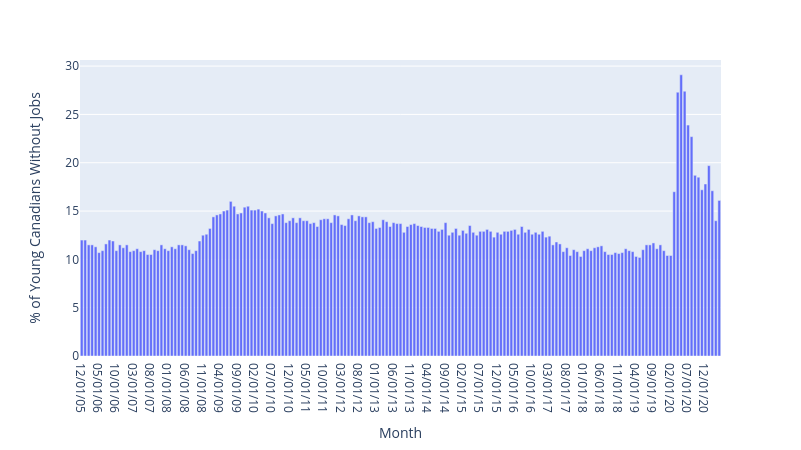Click the x-axis date label 10/01/11
801x450 pixels.
(x=323, y=388)
